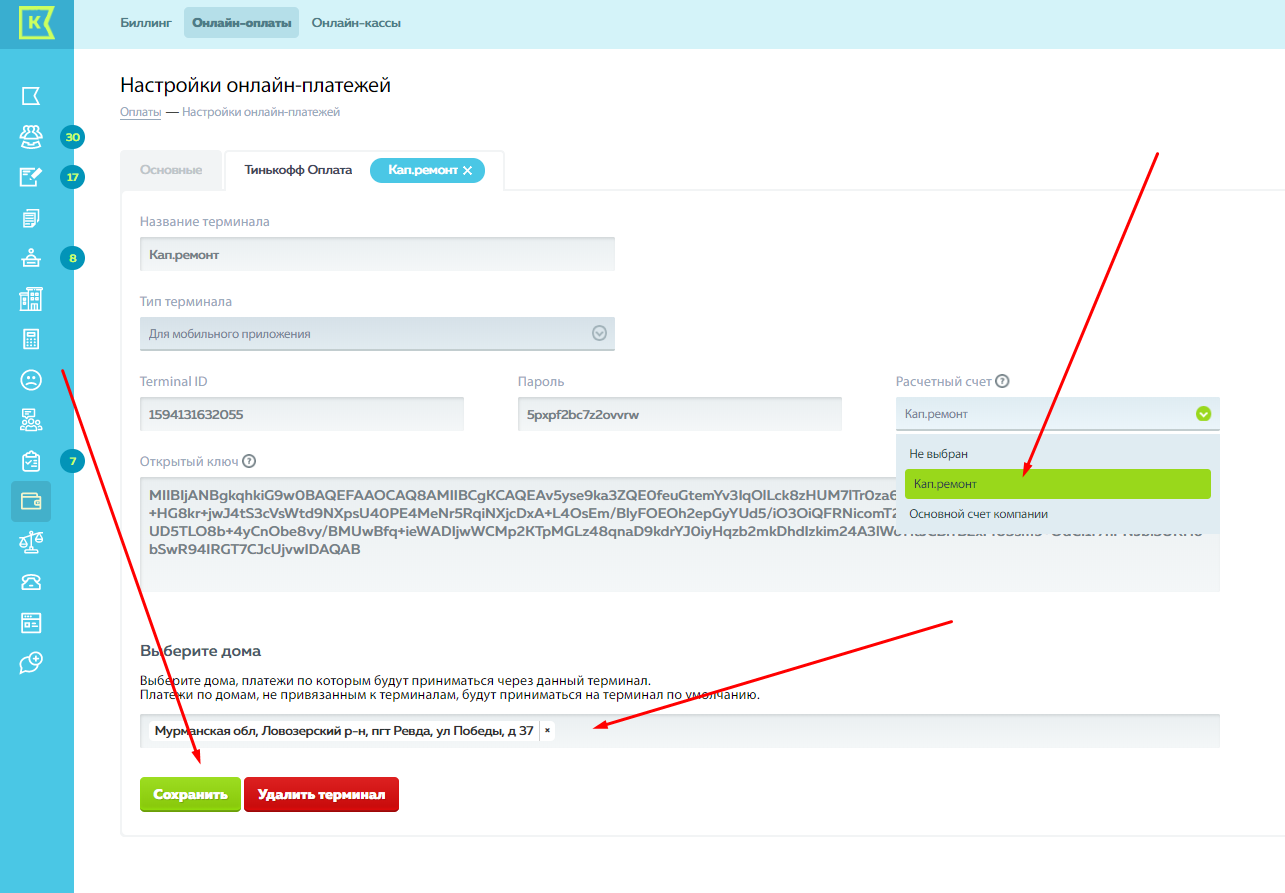This screenshot has height=893, width=1285.
Task: Open the team presentation sidebar icon
Action: (x=31, y=420)
